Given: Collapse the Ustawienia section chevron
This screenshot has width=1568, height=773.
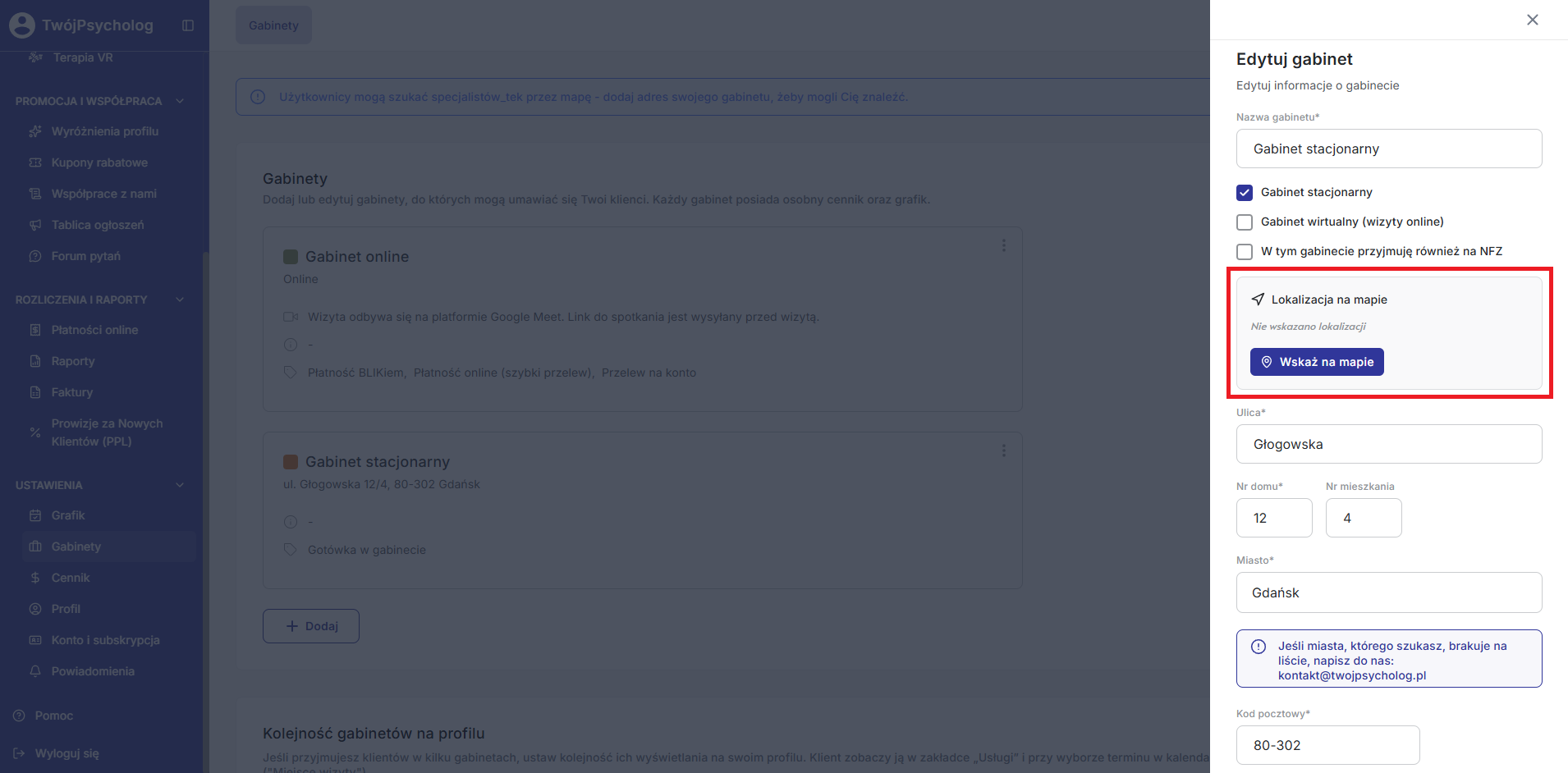Looking at the screenshot, I should click(180, 485).
